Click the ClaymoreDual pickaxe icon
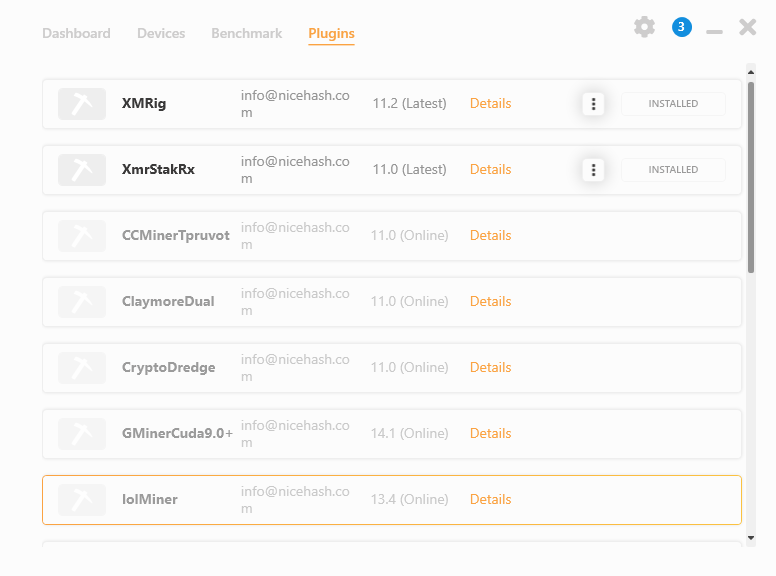Viewport: 776px width, 576px height. click(x=82, y=302)
